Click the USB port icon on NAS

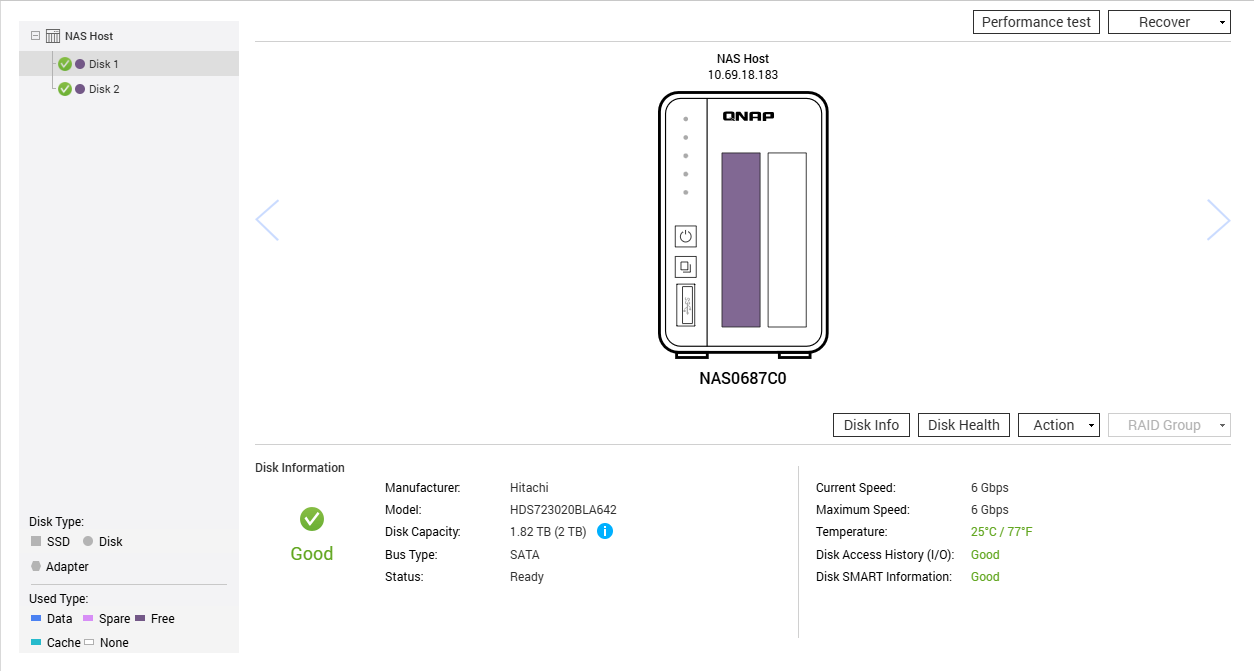coord(685,305)
